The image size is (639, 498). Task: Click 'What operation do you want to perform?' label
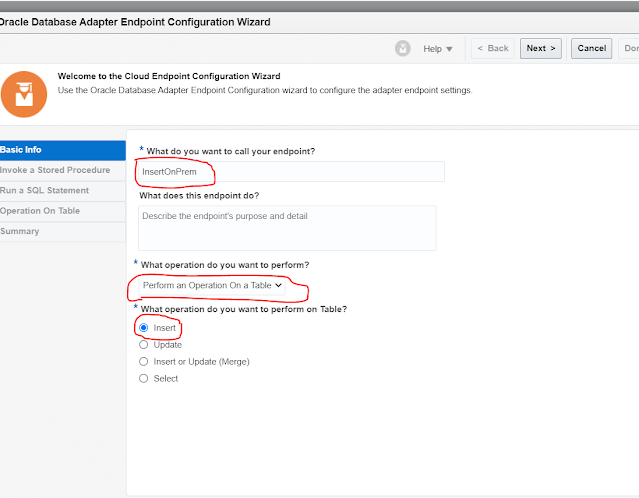pos(225,265)
